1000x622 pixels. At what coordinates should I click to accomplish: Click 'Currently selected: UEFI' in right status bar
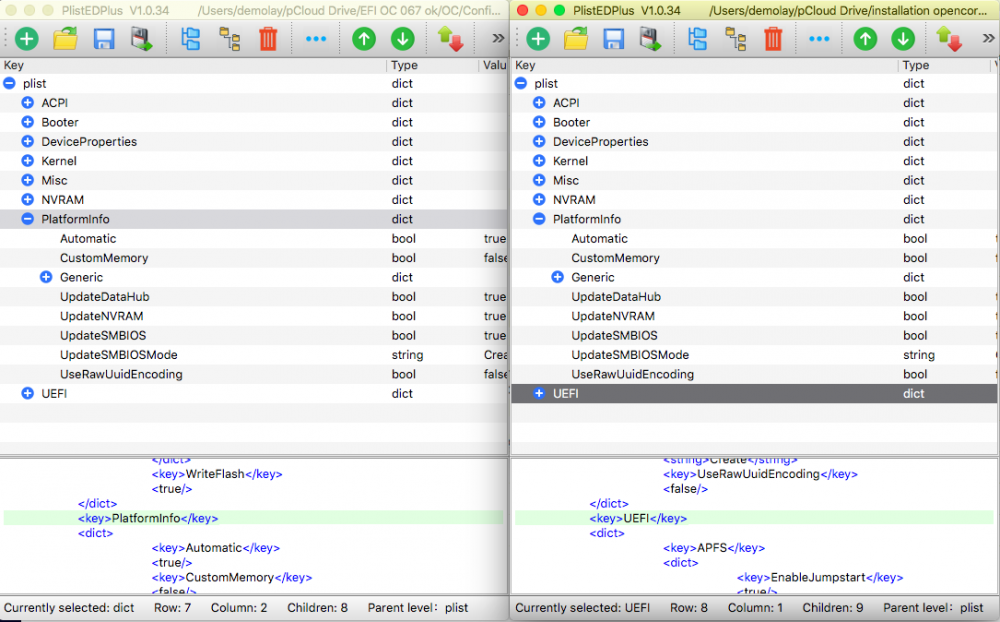(582, 608)
